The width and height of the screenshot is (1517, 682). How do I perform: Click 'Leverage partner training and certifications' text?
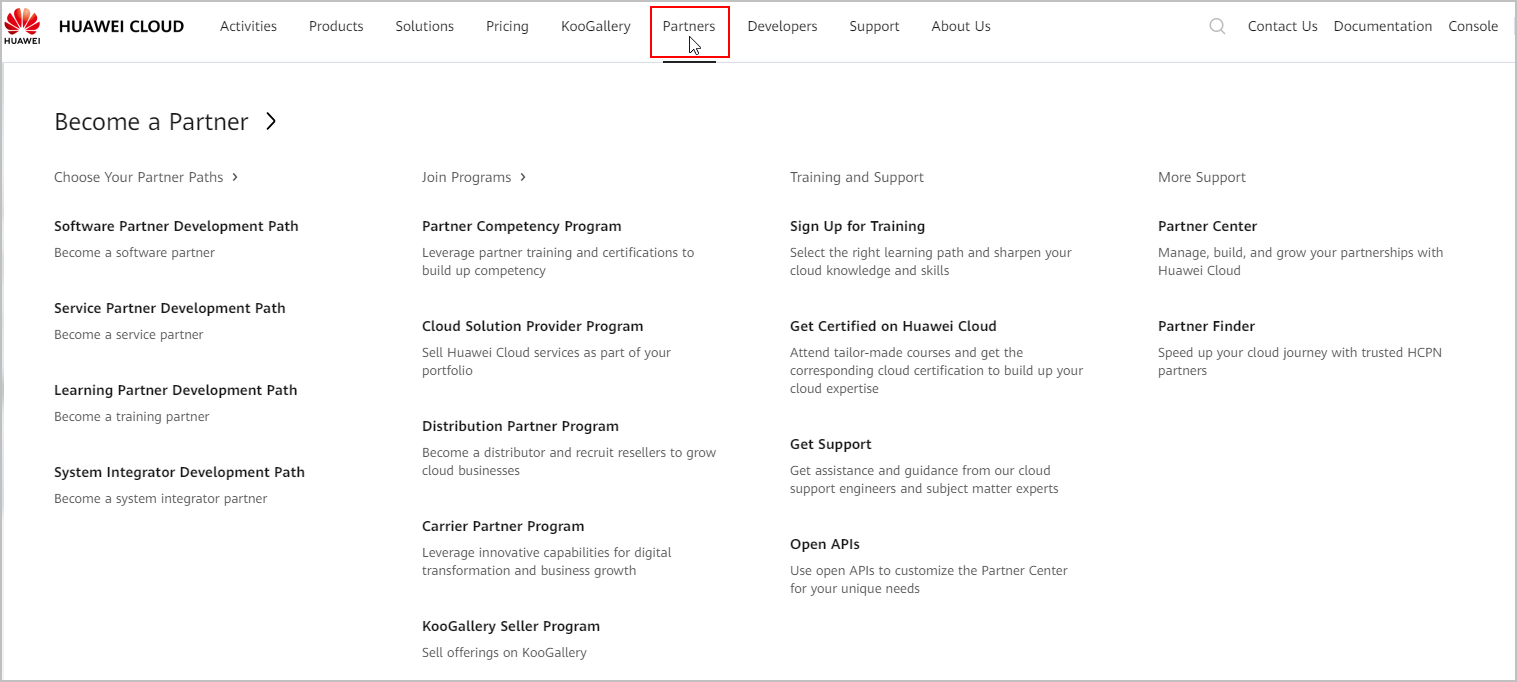tap(558, 262)
